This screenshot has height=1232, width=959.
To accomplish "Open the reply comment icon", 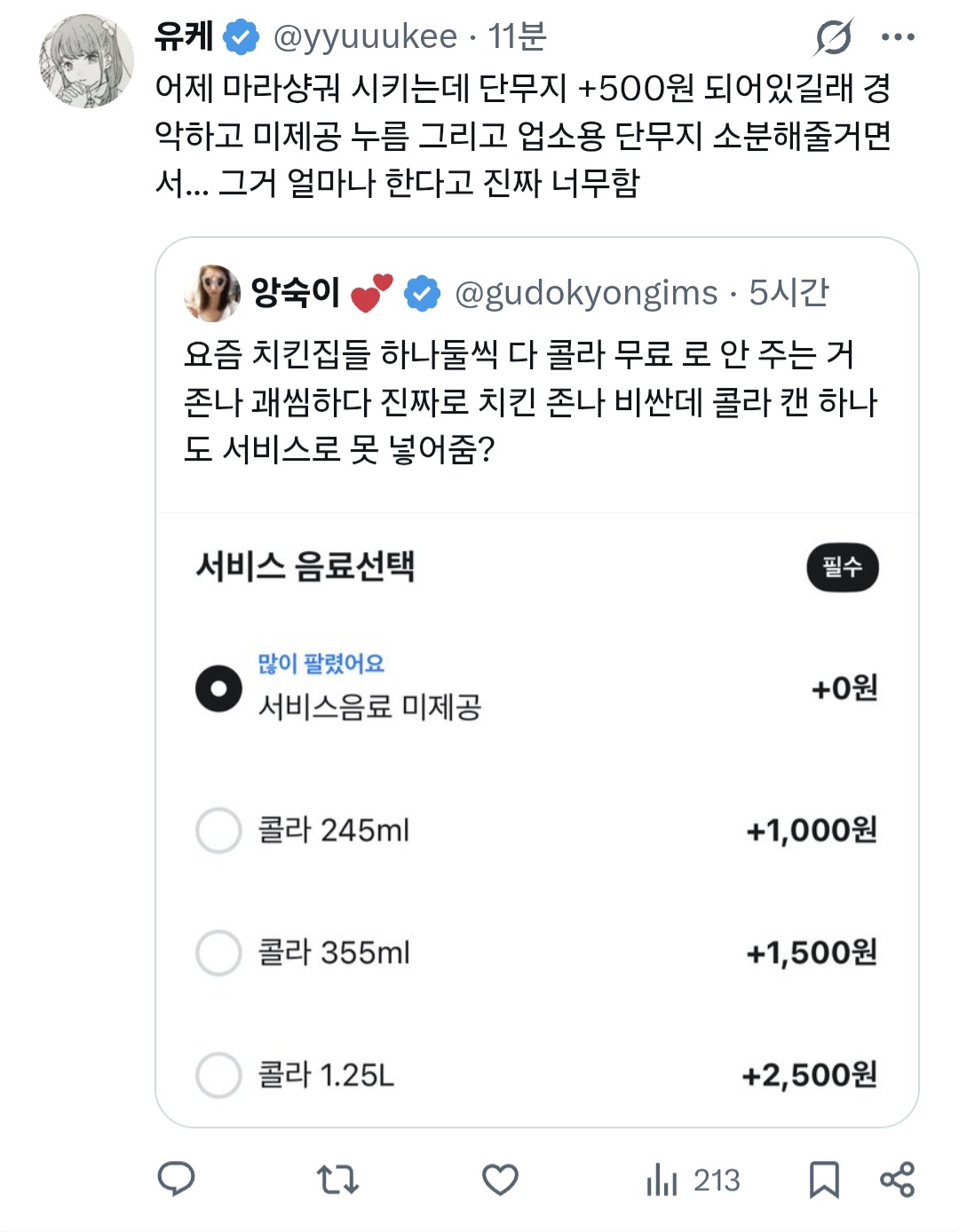I will (x=176, y=1180).
